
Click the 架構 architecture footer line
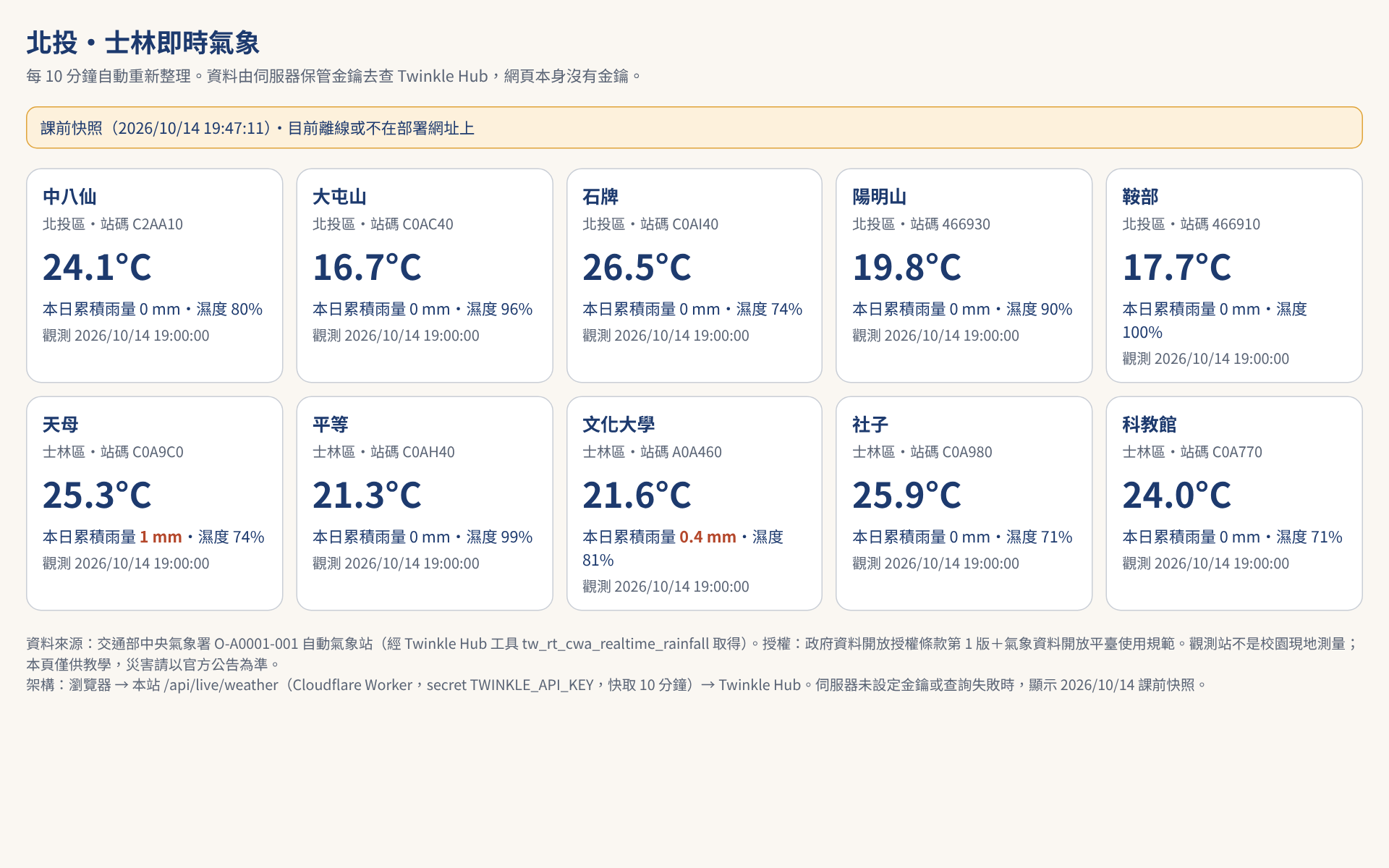pyautogui.click(x=616, y=685)
